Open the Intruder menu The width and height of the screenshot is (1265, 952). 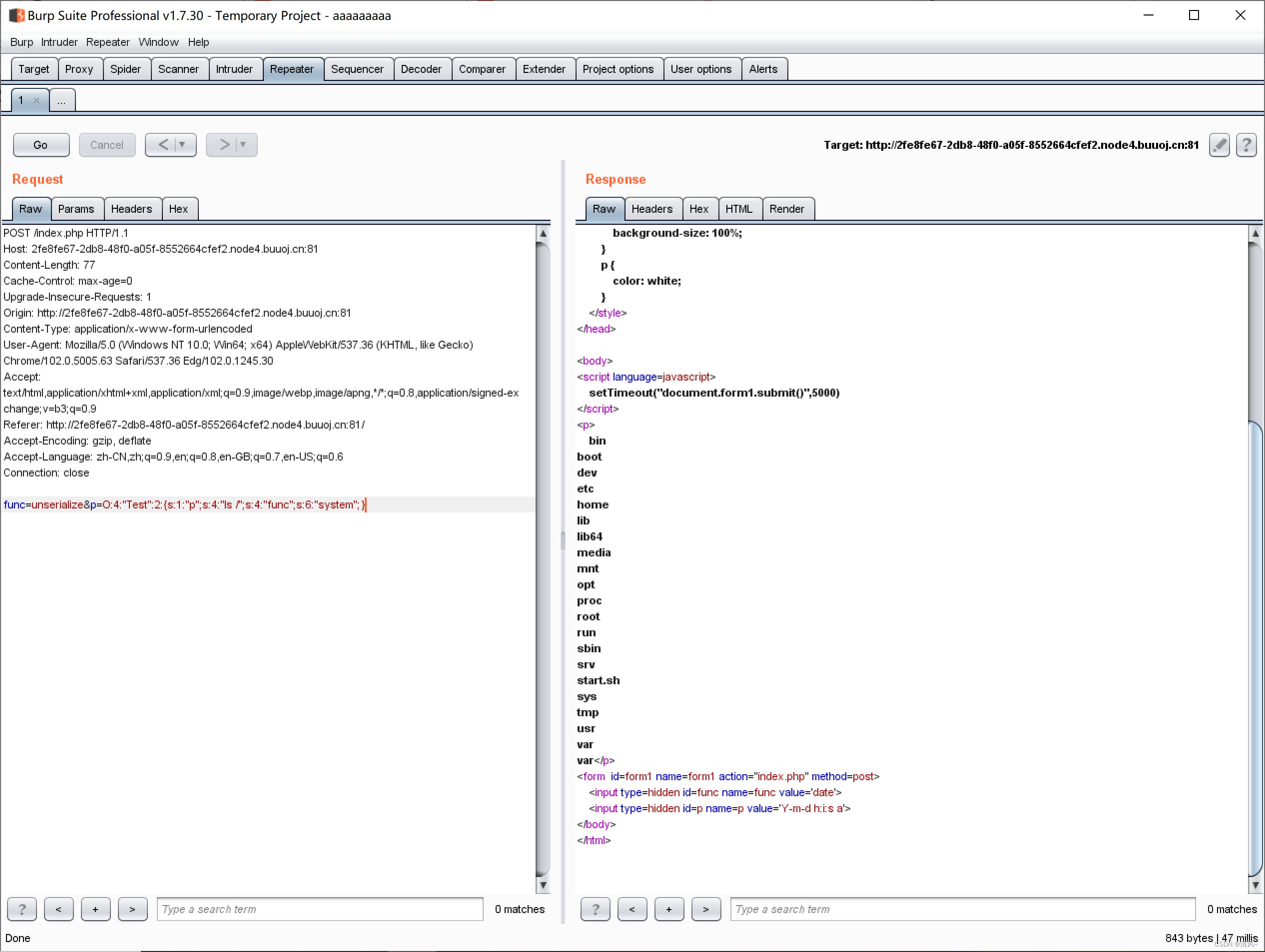pos(59,42)
